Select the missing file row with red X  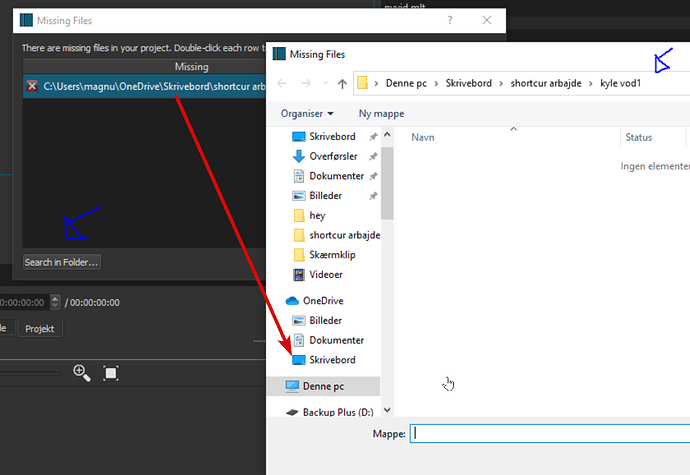pos(144,86)
